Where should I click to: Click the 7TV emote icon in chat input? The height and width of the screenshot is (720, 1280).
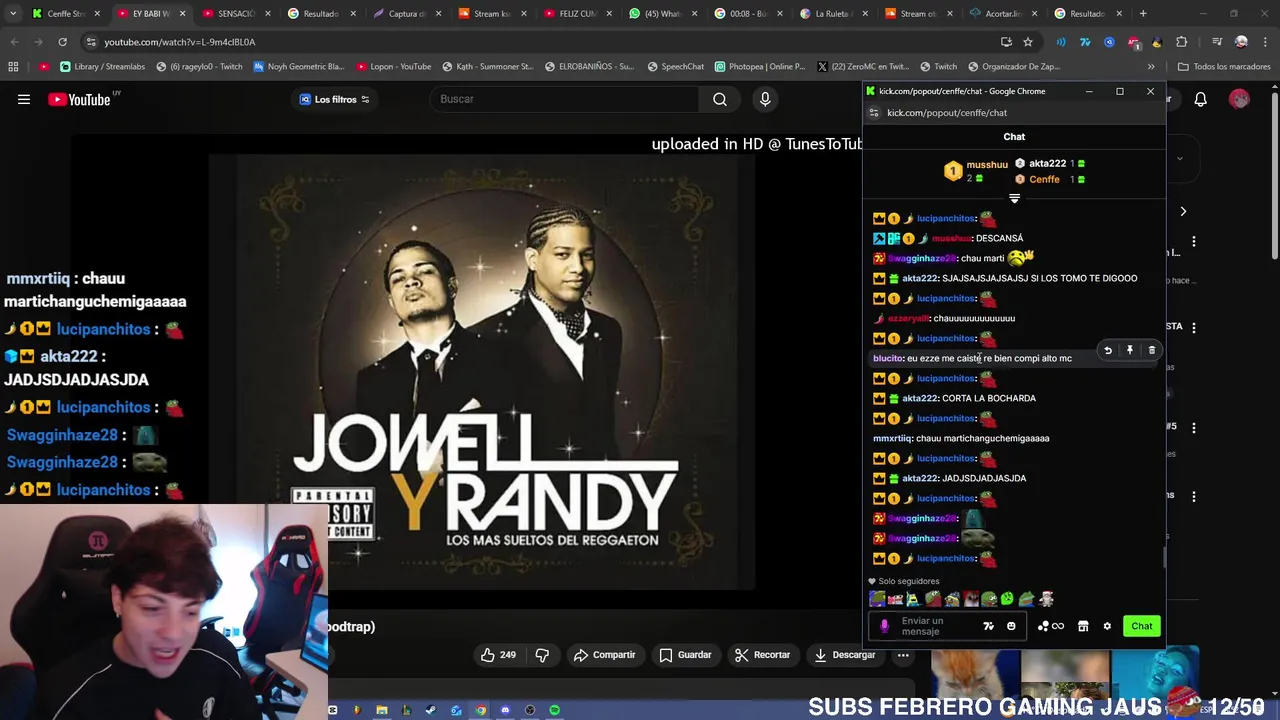pos(988,626)
